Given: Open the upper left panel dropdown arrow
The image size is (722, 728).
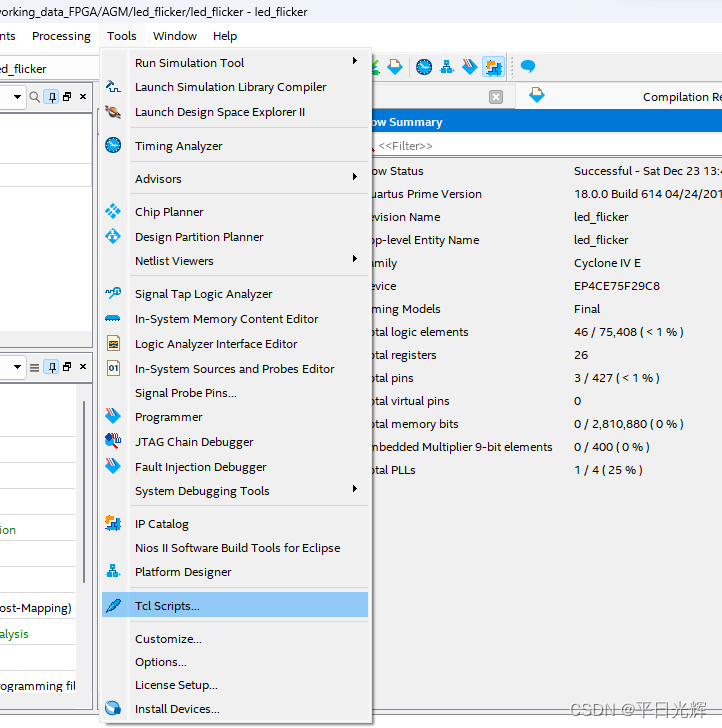Looking at the screenshot, I should coord(17,97).
